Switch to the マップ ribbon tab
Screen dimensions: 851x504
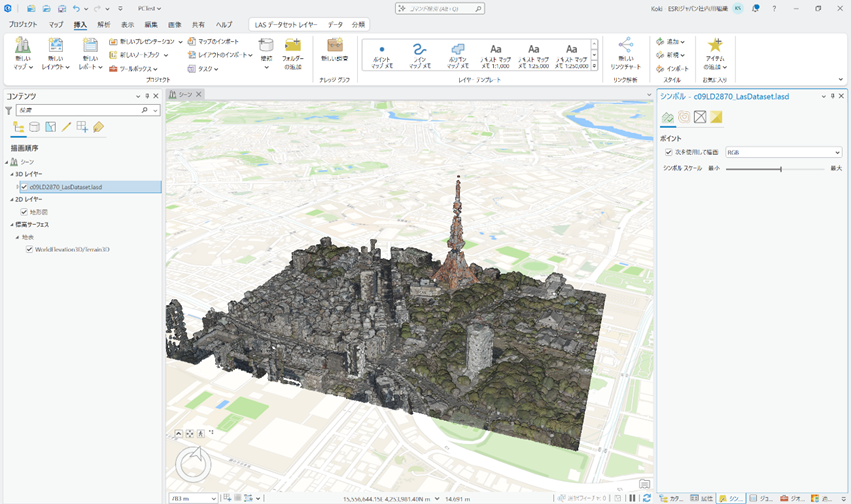click(x=56, y=24)
